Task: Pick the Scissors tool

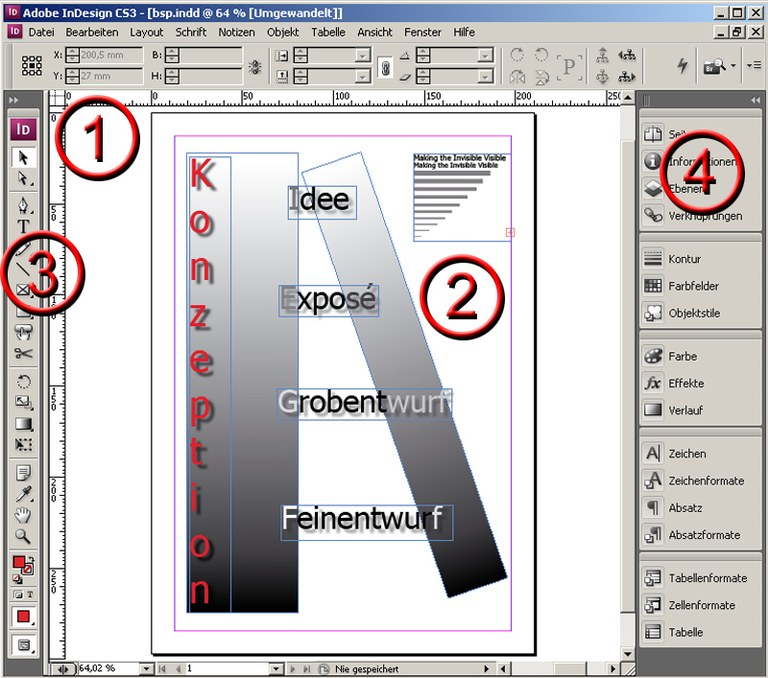Action: 23,353
